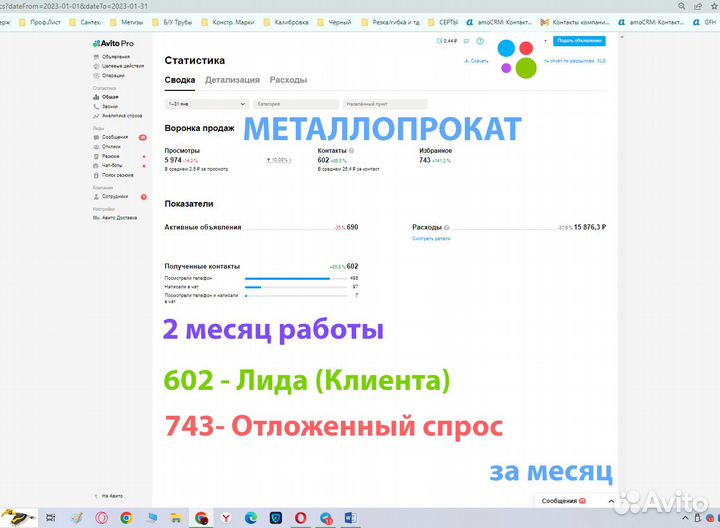This screenshot has width=720, height=528.
Task: Click the info icon next to Контакты
Action: pos(351,151)
